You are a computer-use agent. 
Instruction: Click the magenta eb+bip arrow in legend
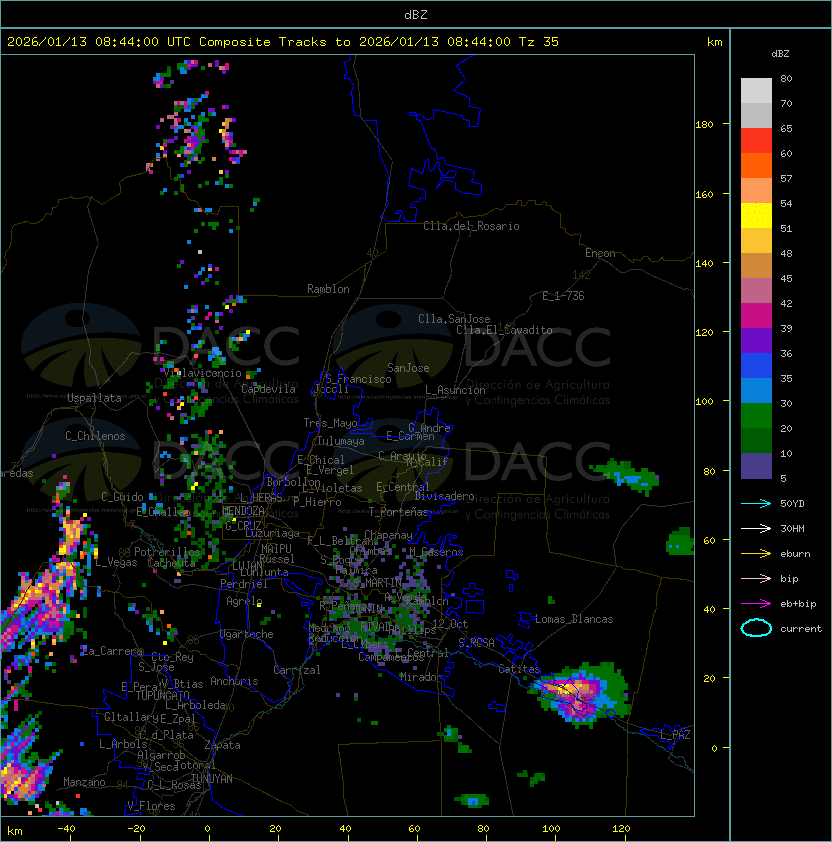(x=756, y=604)
